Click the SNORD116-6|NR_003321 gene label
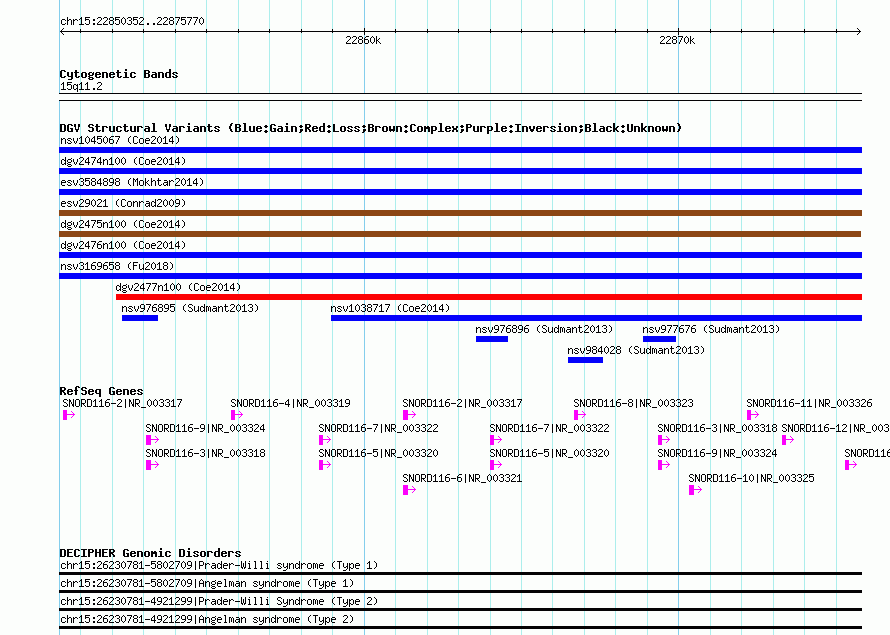 [462, 478]
